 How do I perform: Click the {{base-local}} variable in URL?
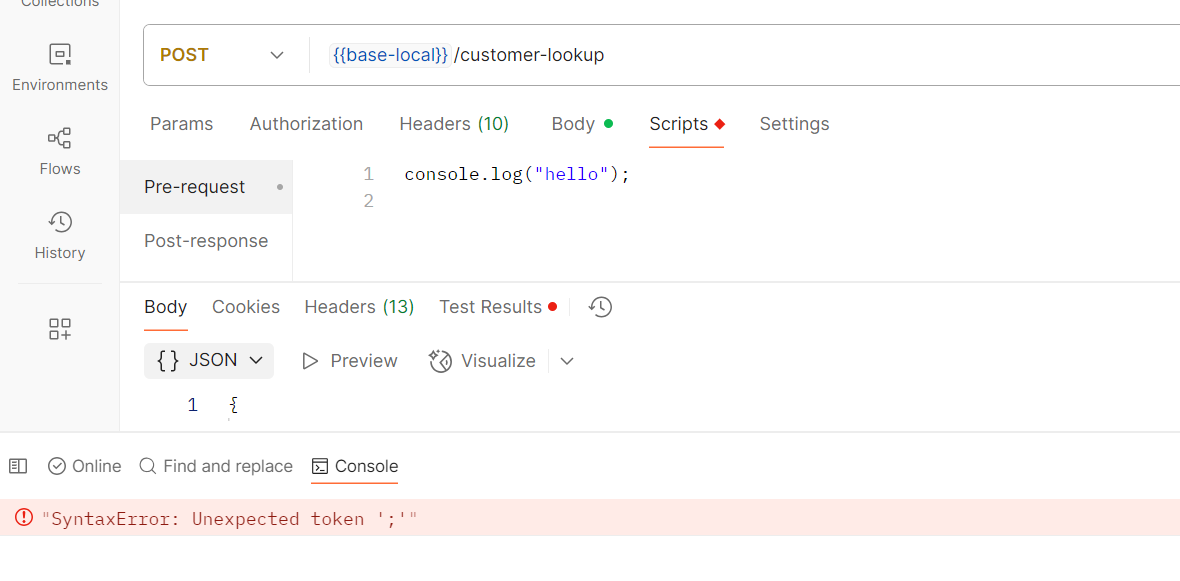[x=389, y=55]
